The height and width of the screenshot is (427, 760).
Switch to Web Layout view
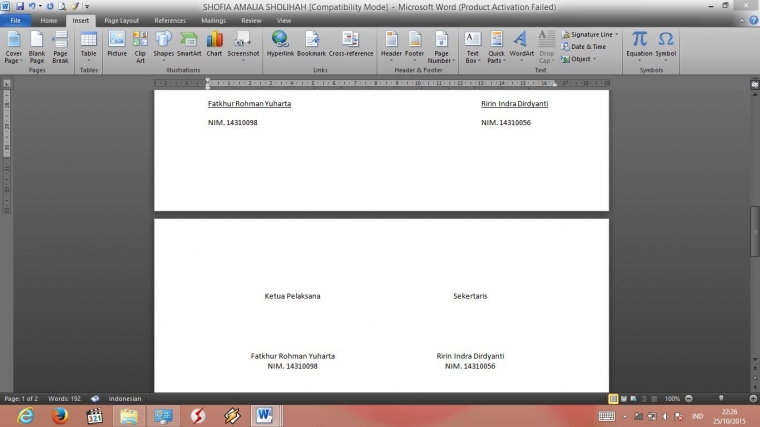point(634,398)
